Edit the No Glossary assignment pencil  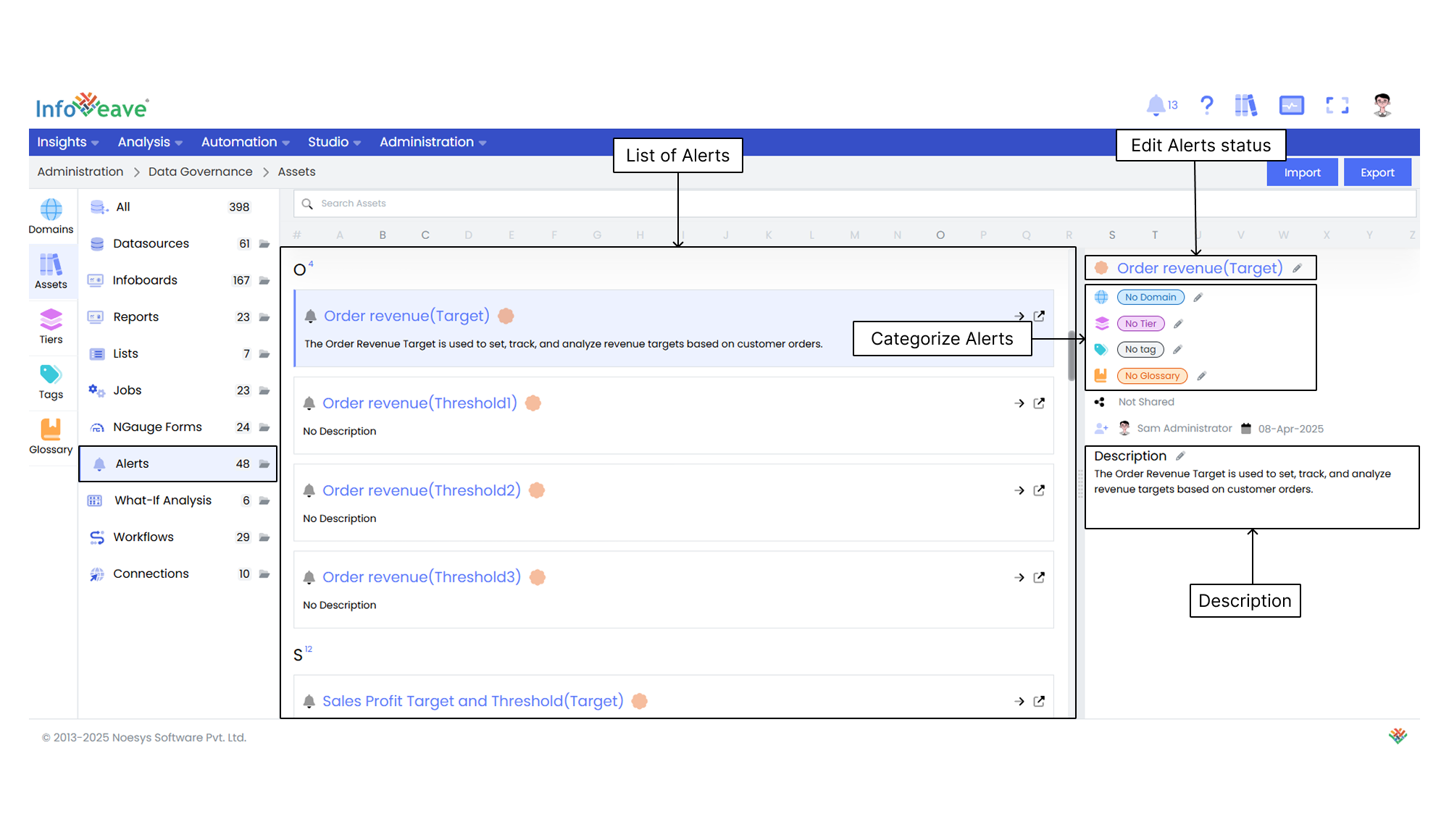(1201, 376)
